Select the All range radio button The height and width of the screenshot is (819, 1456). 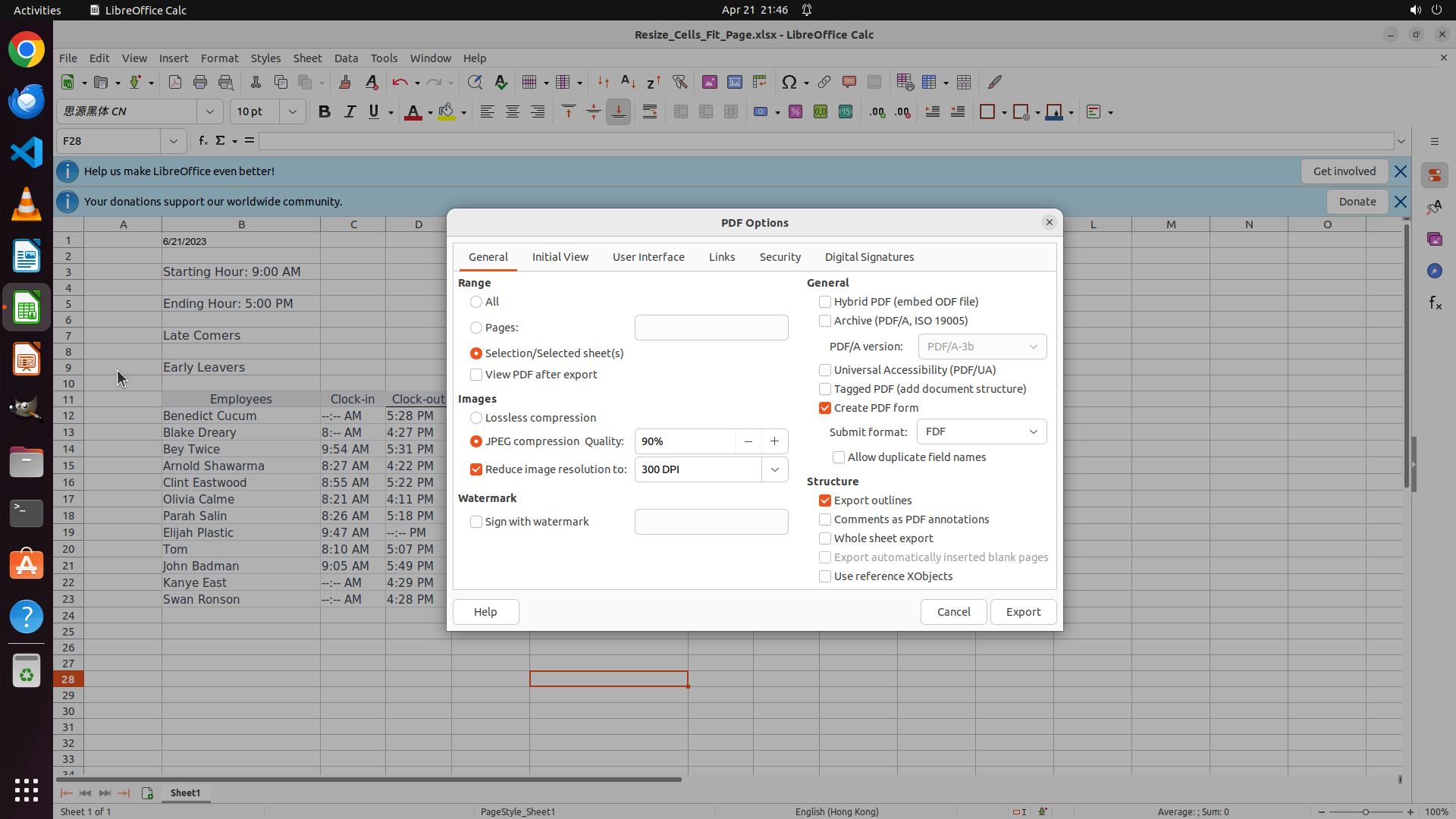tap(476, 302)
